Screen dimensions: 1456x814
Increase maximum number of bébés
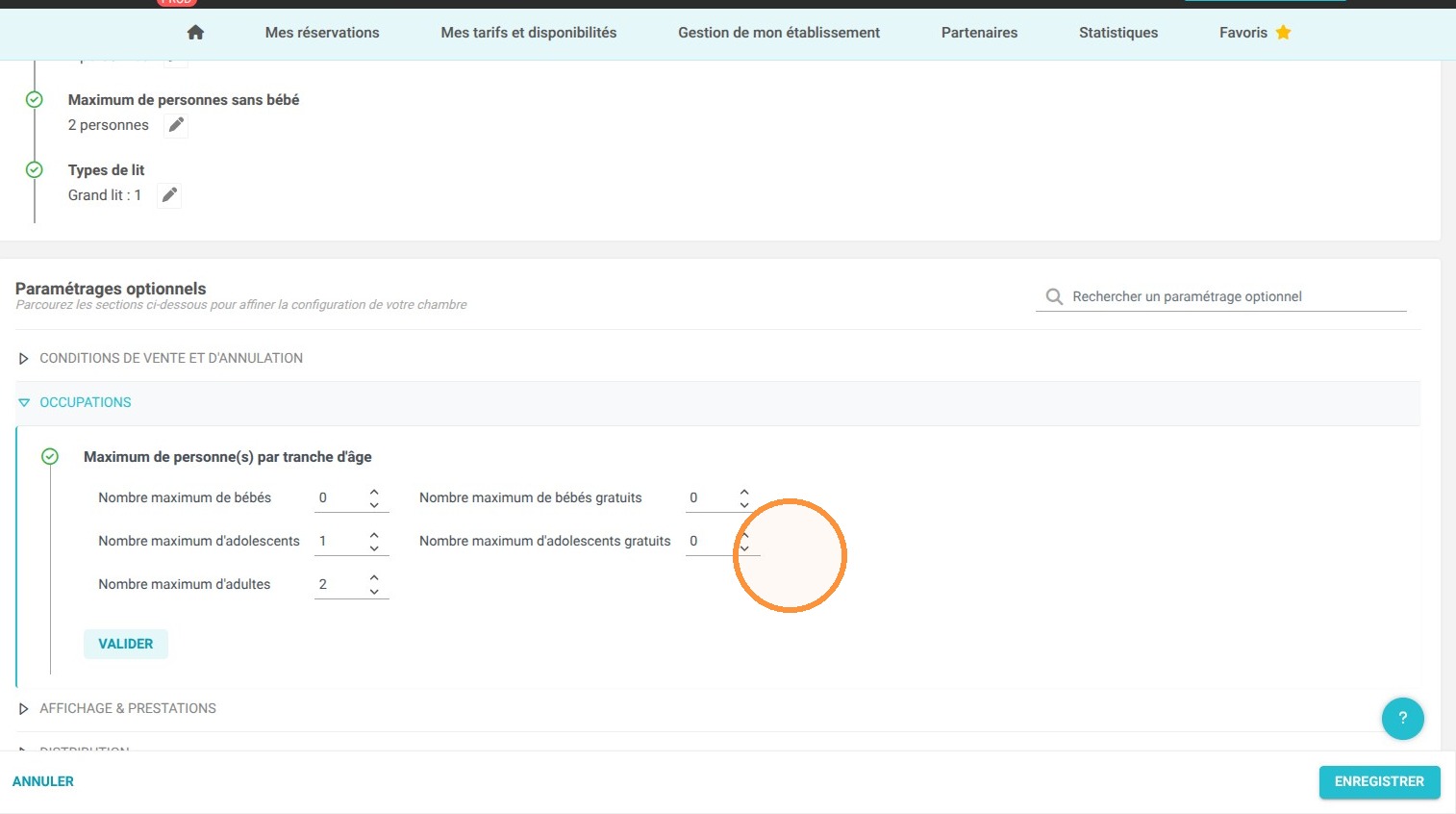[374, 492]
